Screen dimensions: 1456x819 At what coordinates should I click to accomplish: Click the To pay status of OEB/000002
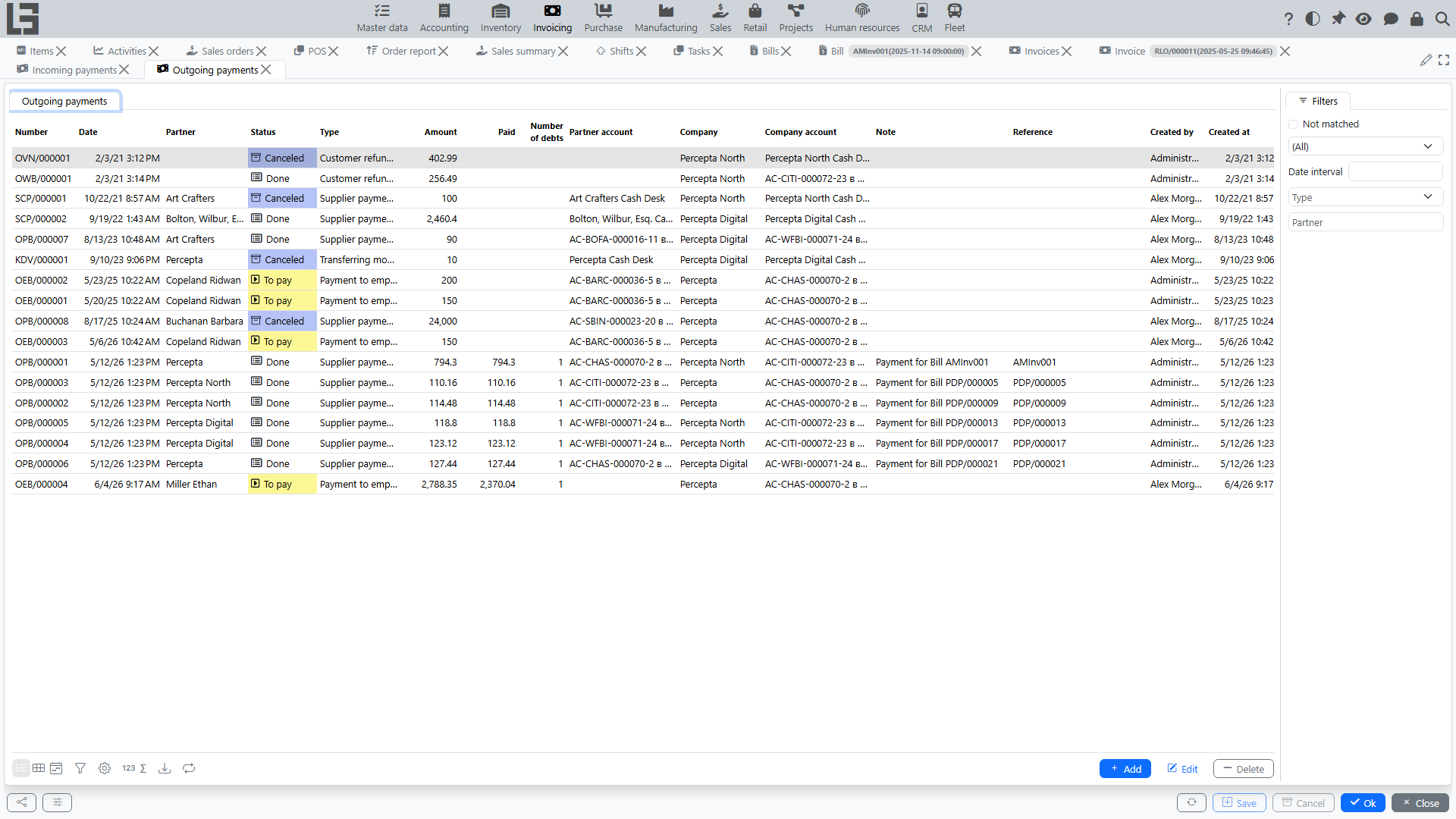282,280
